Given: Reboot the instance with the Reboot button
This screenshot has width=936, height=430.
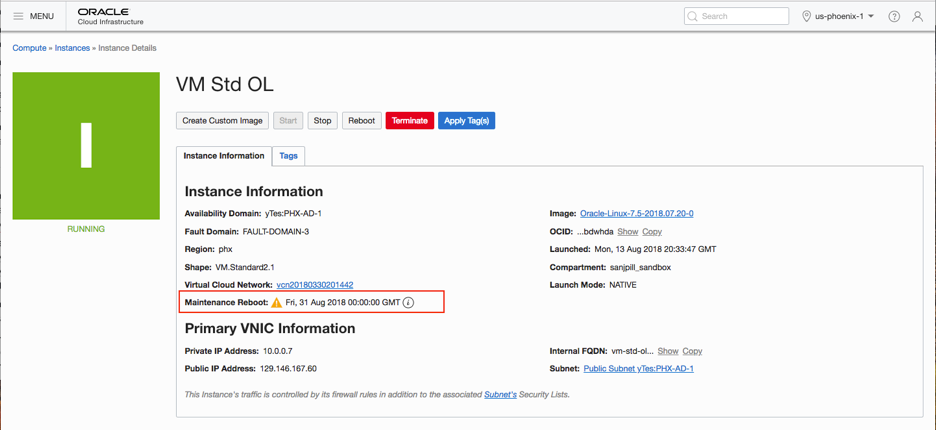Looking at the screenshot, I should (x=362, y=121).
